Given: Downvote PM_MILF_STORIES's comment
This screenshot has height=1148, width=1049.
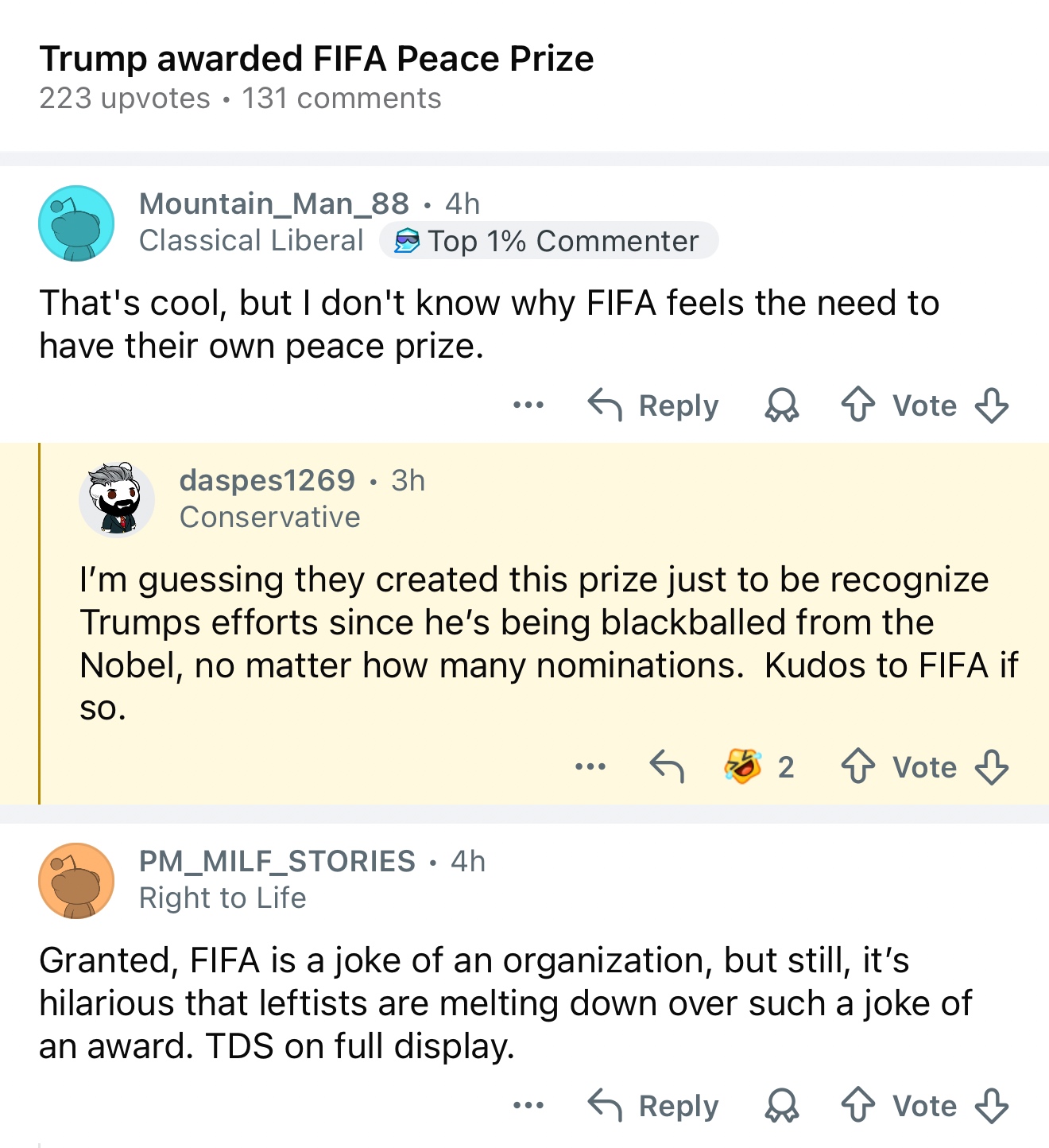Looking at the screenshot, I should pos(992,1105).
